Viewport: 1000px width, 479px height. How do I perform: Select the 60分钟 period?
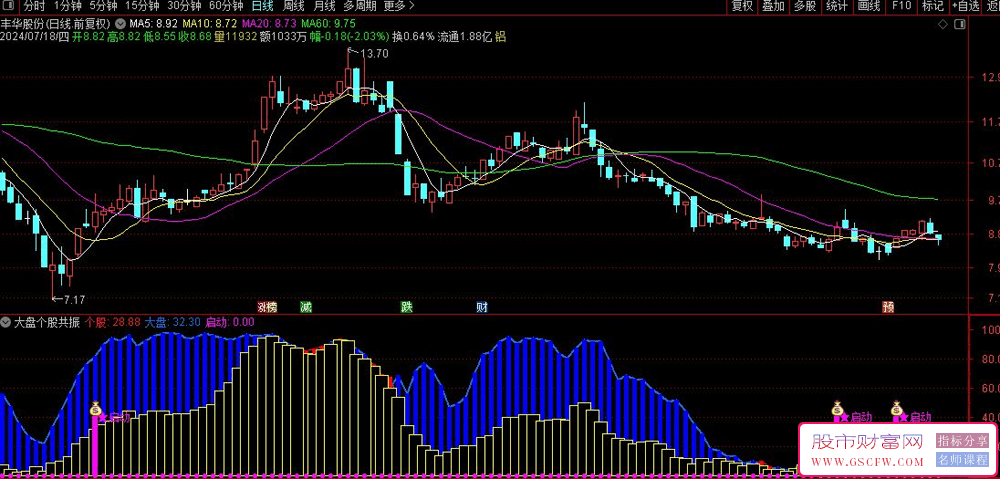pyautogui.click(x=226, y=6)
